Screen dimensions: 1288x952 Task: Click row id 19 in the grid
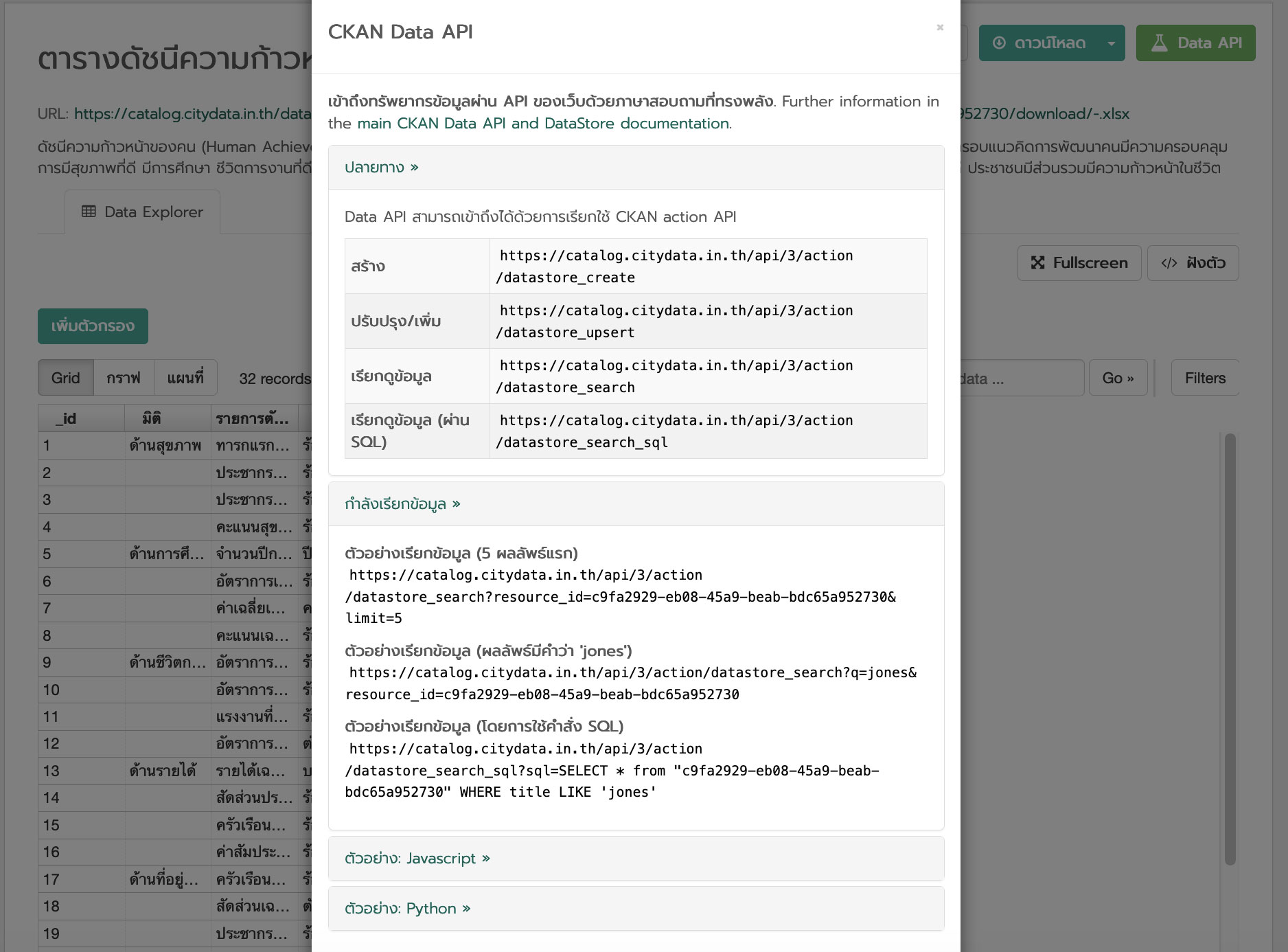81,933
